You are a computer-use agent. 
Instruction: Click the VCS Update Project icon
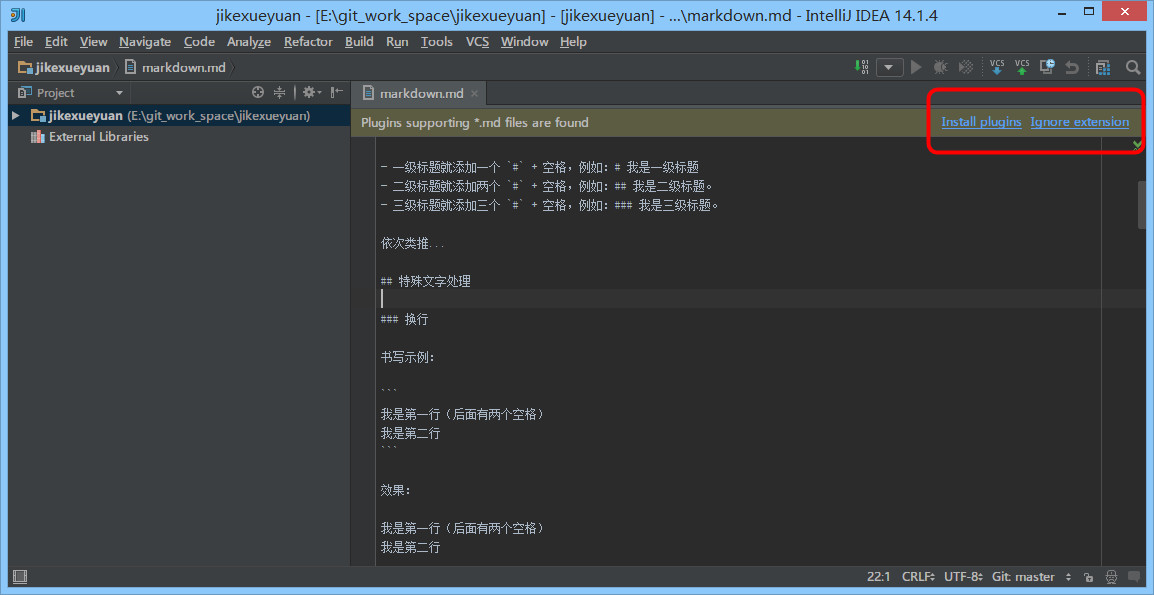coord(997,67)
